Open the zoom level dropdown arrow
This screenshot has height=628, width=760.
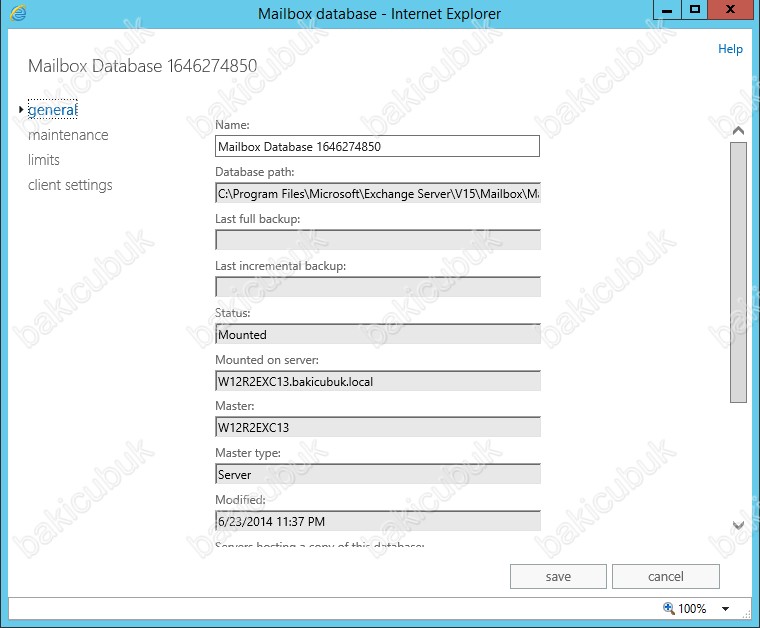coord(726,609)
